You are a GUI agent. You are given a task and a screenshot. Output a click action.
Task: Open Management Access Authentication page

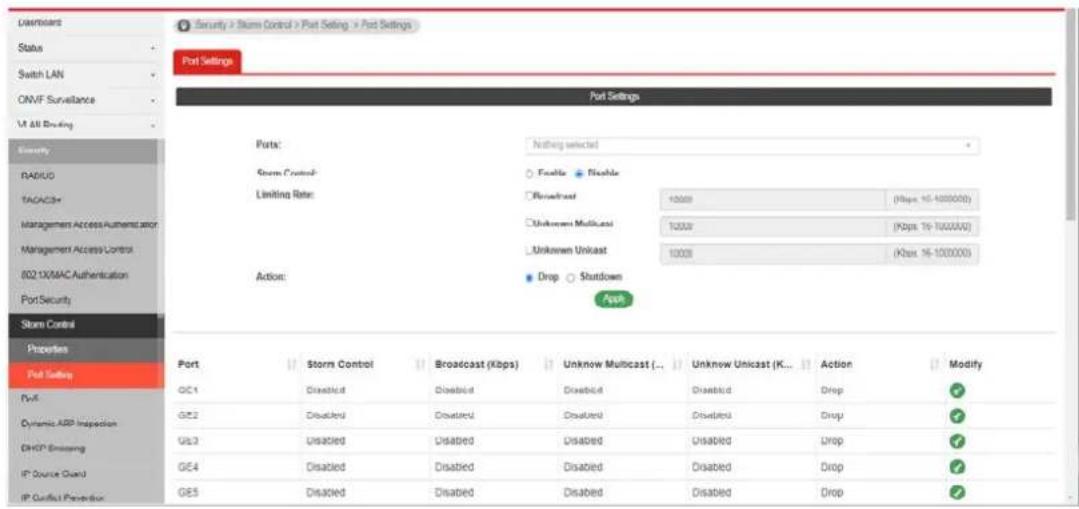click(x=90, y=225)
